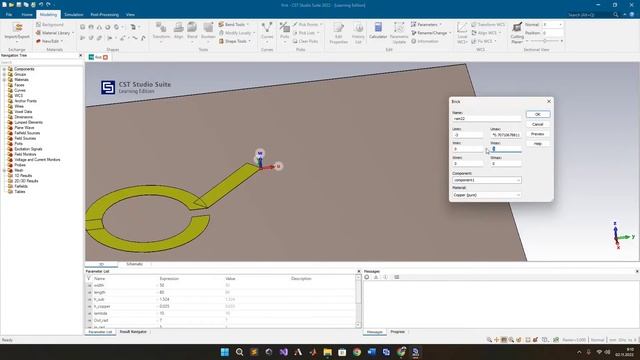Click OK in the Brick dialog

pos(538,114)
